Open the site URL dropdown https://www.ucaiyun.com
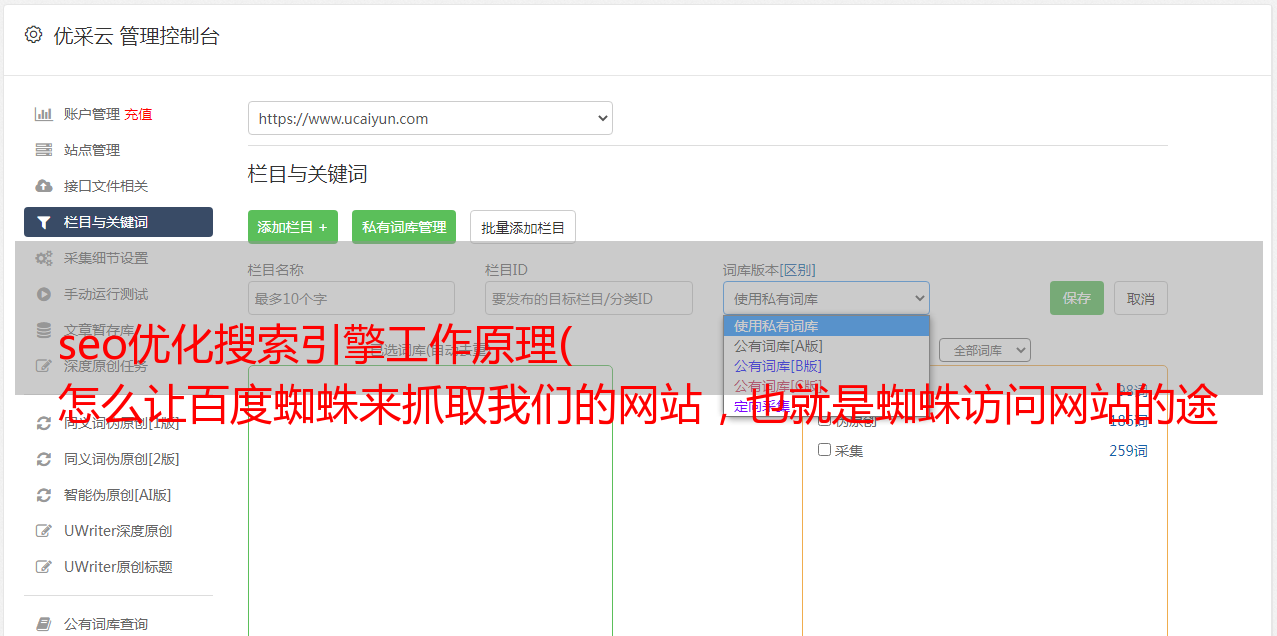This screenshot has width=1277, height=636. pyautogui.click(x=430, y=118)
